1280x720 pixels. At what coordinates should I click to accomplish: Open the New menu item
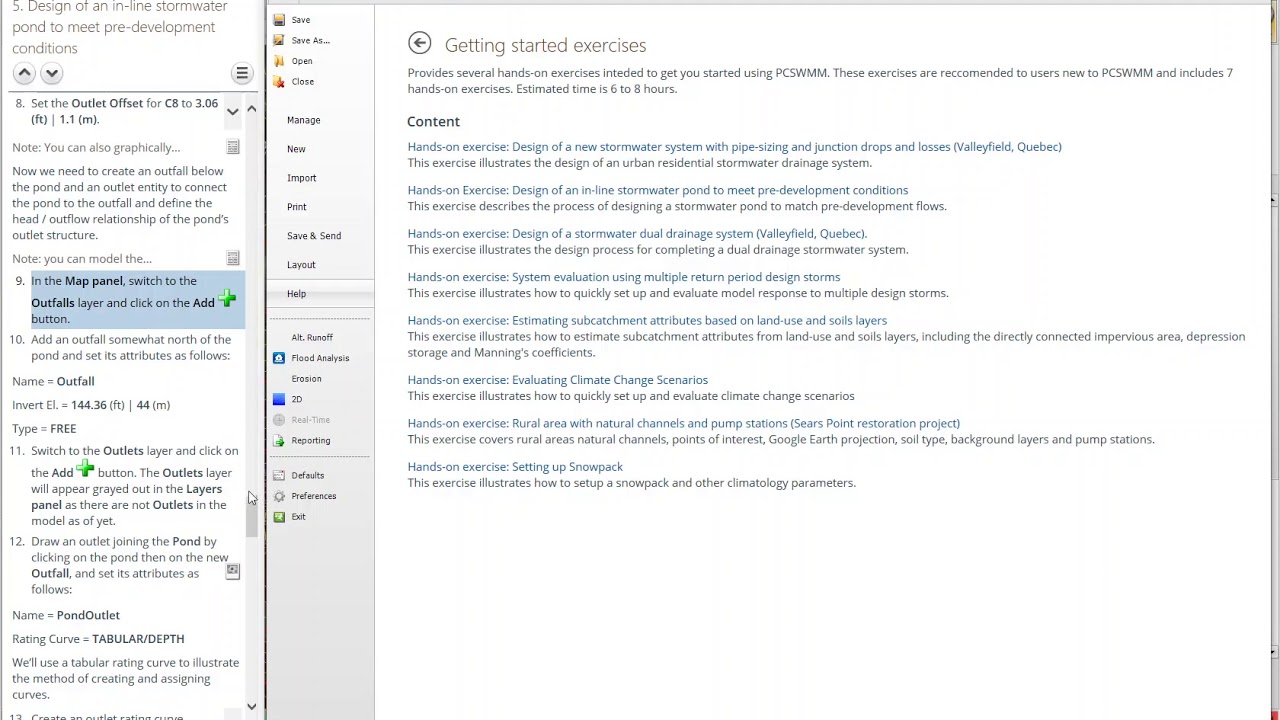(296, 149)
